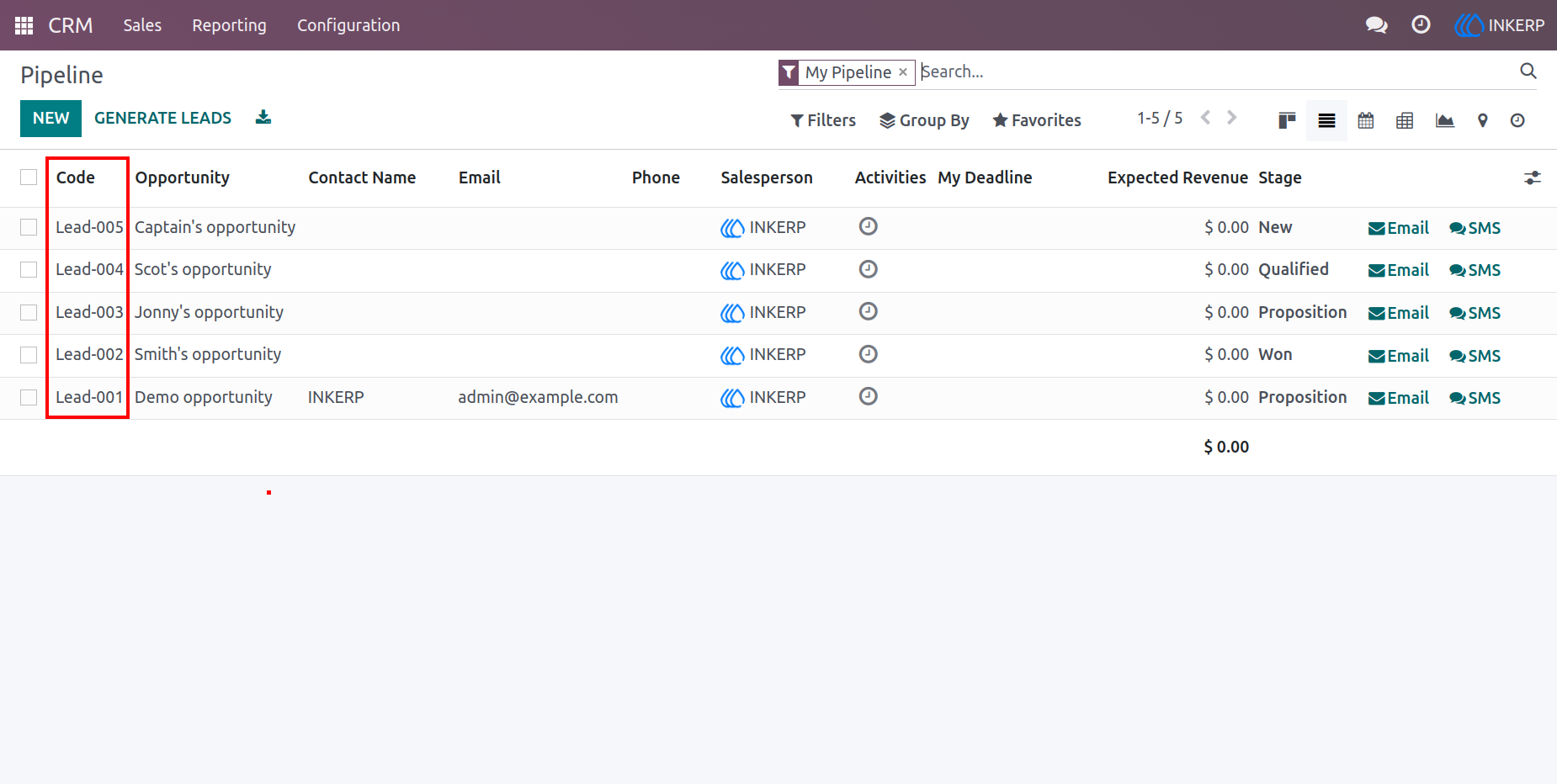
Task: Switch to Calendar view
Action: pos(1366,120)
